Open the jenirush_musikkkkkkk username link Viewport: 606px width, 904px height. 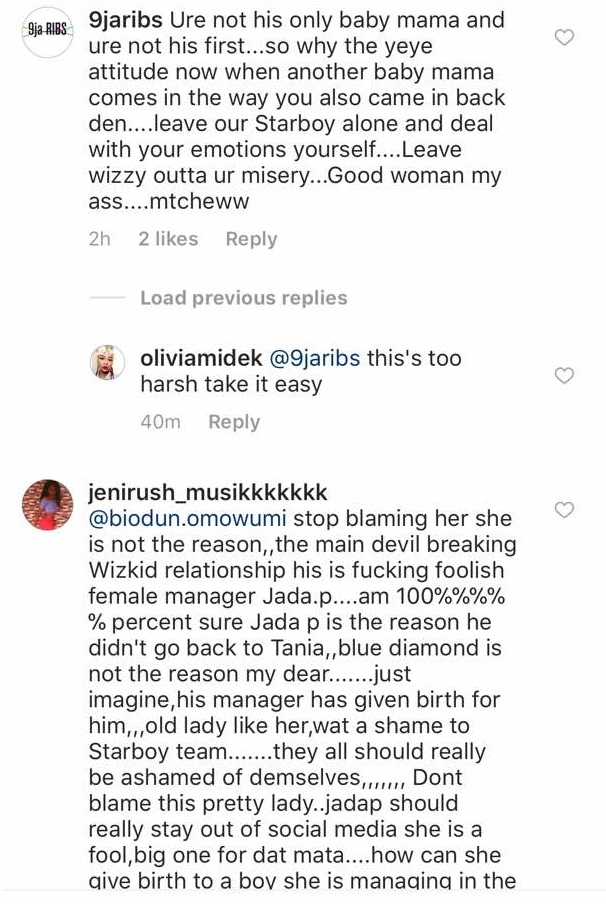tap(208, 493)
